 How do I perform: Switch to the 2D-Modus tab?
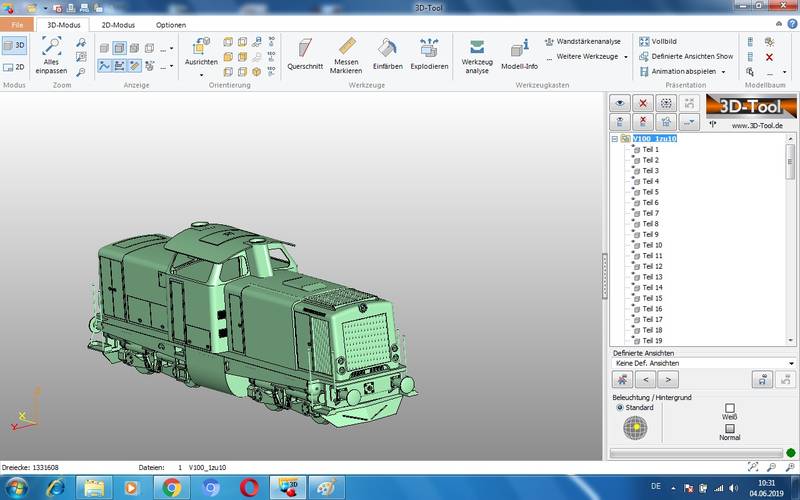click(118, 24)
